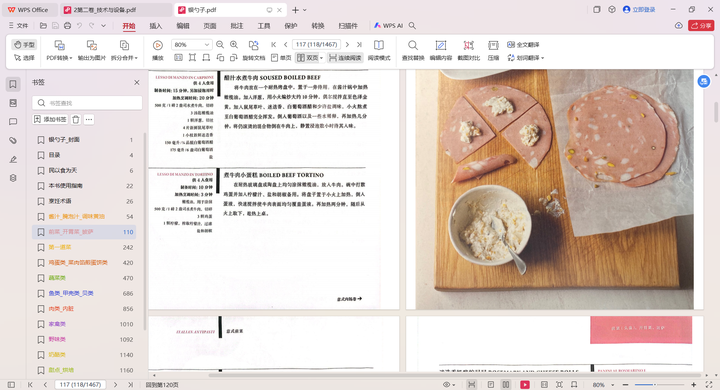Click the 添加书签 add bookmark button
Screen dimensions: 720x390
tap(51, 119)
